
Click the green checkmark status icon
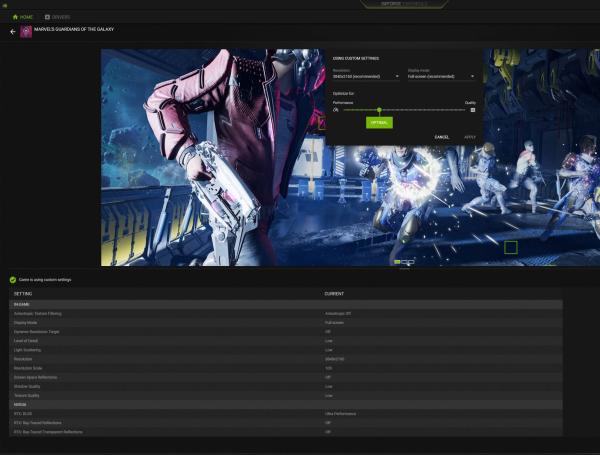[13, 280]
